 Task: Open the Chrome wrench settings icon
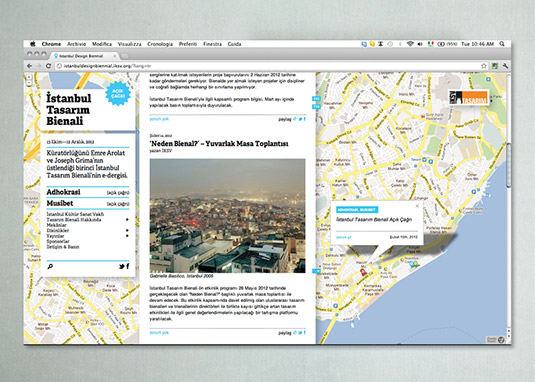[x=505, y=66]
